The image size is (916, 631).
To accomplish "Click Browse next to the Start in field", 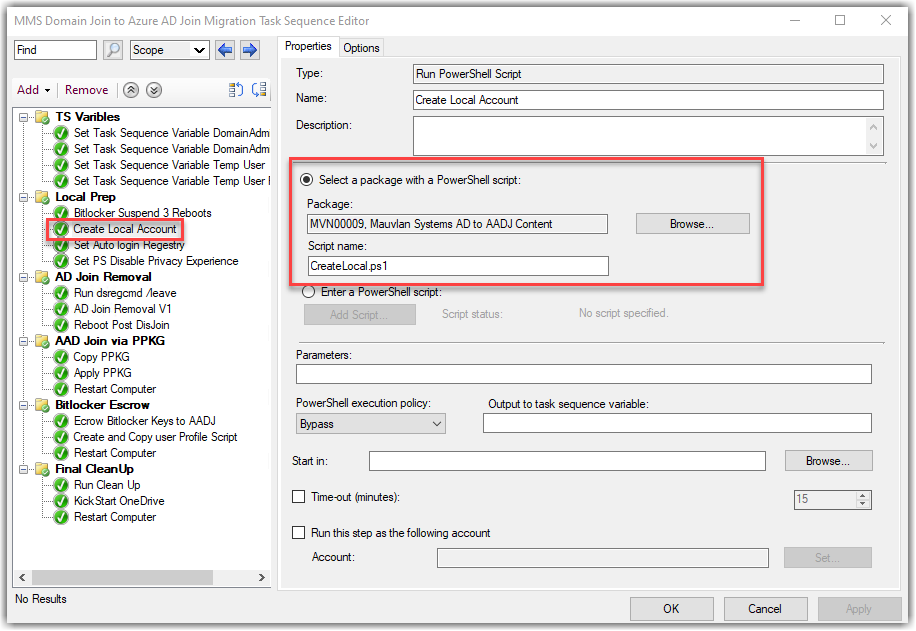I will (x=828, y=461).
